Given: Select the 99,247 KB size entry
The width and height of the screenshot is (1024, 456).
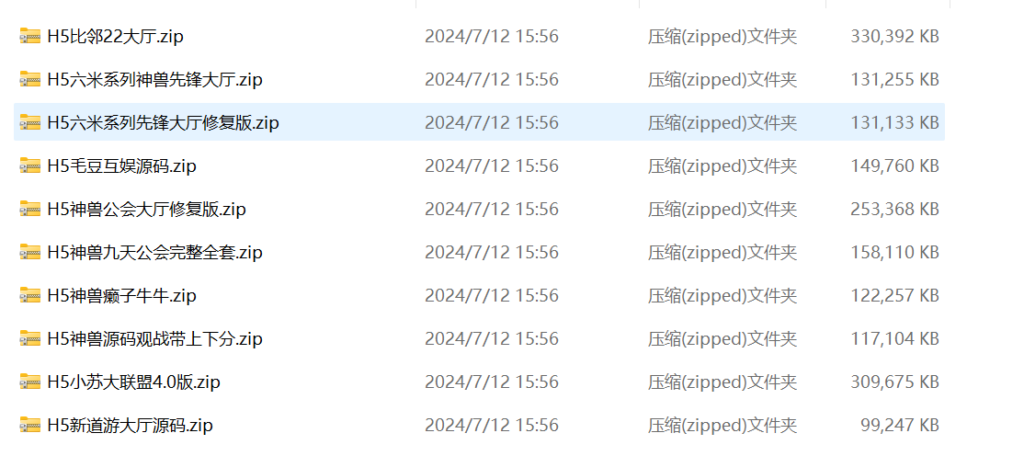Looking at the screenshot, I should tap(900, 425).
